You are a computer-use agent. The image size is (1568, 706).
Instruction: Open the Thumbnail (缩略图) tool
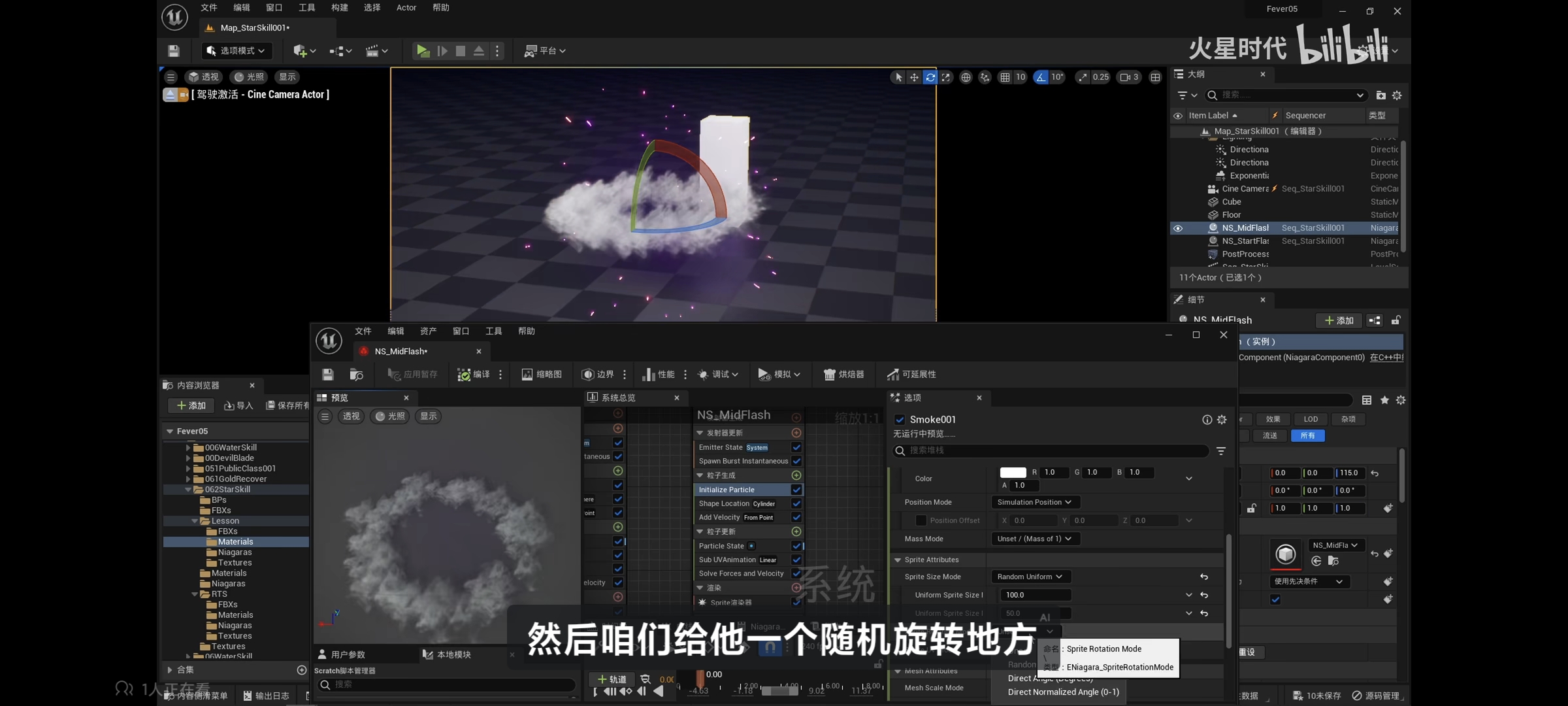(542, 375)
